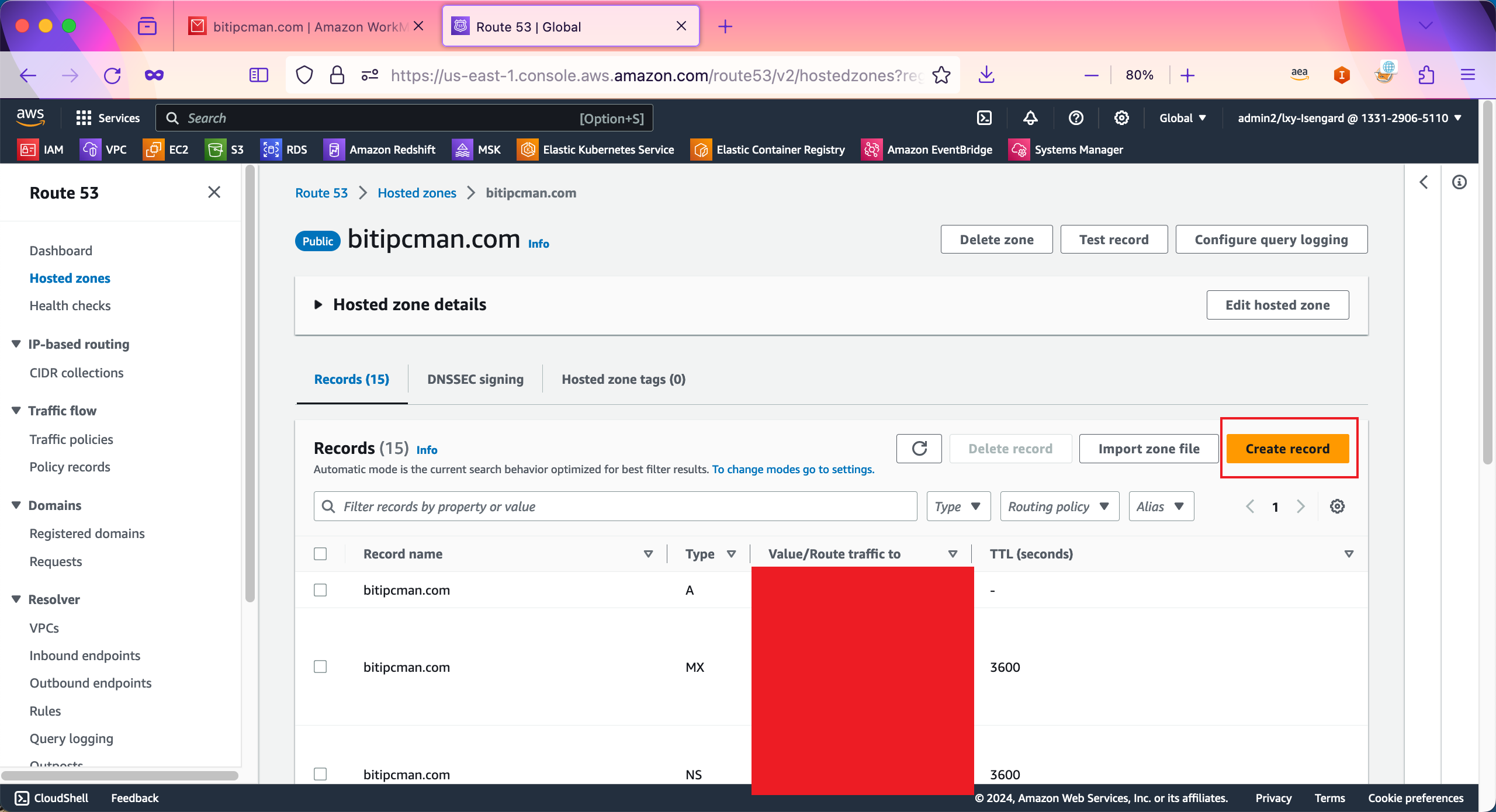1496x812 pixels.
Task: Switch to the Amazon WorkMail browser tab
Action: point(306,26)
